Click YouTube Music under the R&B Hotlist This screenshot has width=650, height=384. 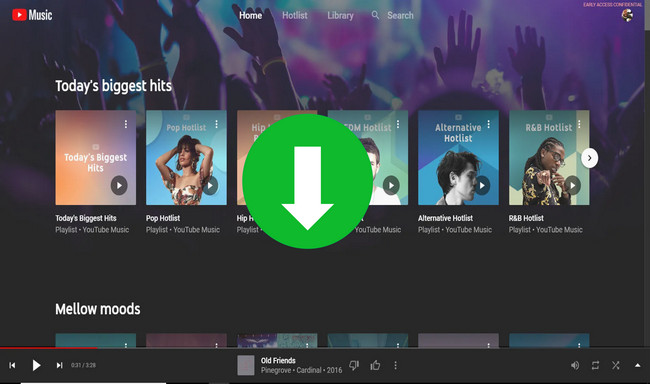559,230
